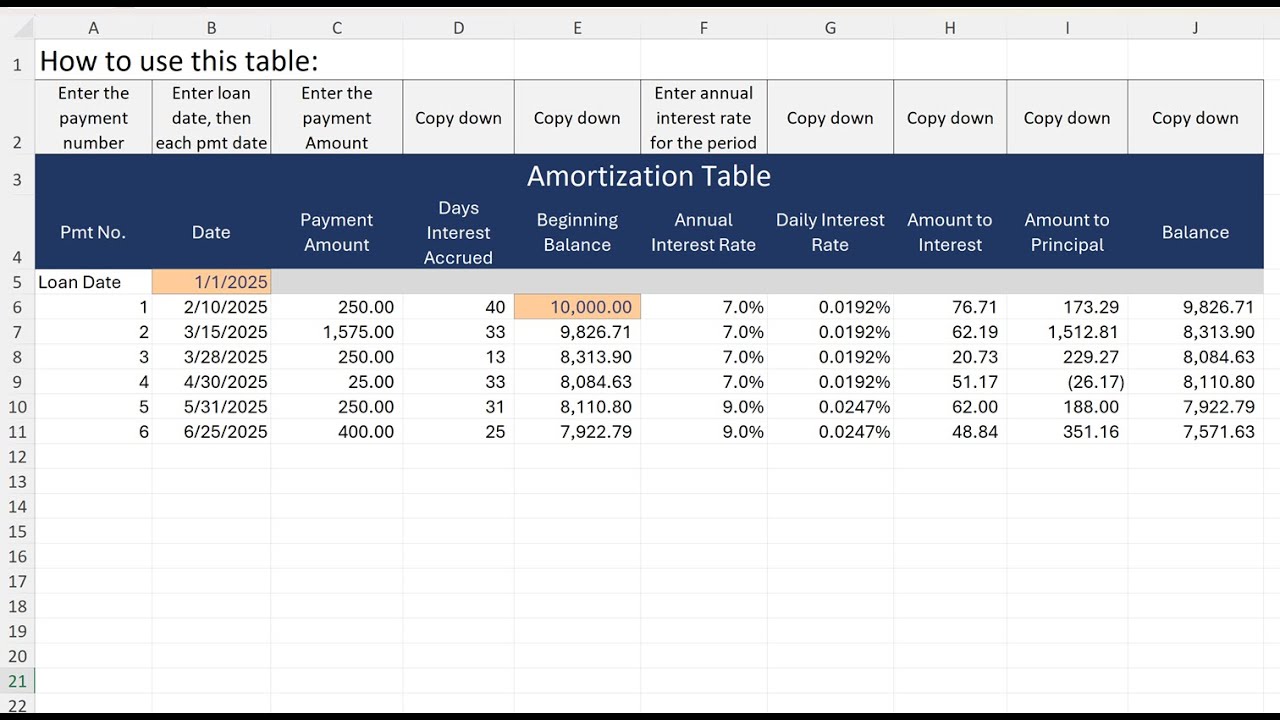The width and height of the screenshot is (1280, 720).
Task: Click the 'Days Interest Accrued' header cell
Action: 458,232
